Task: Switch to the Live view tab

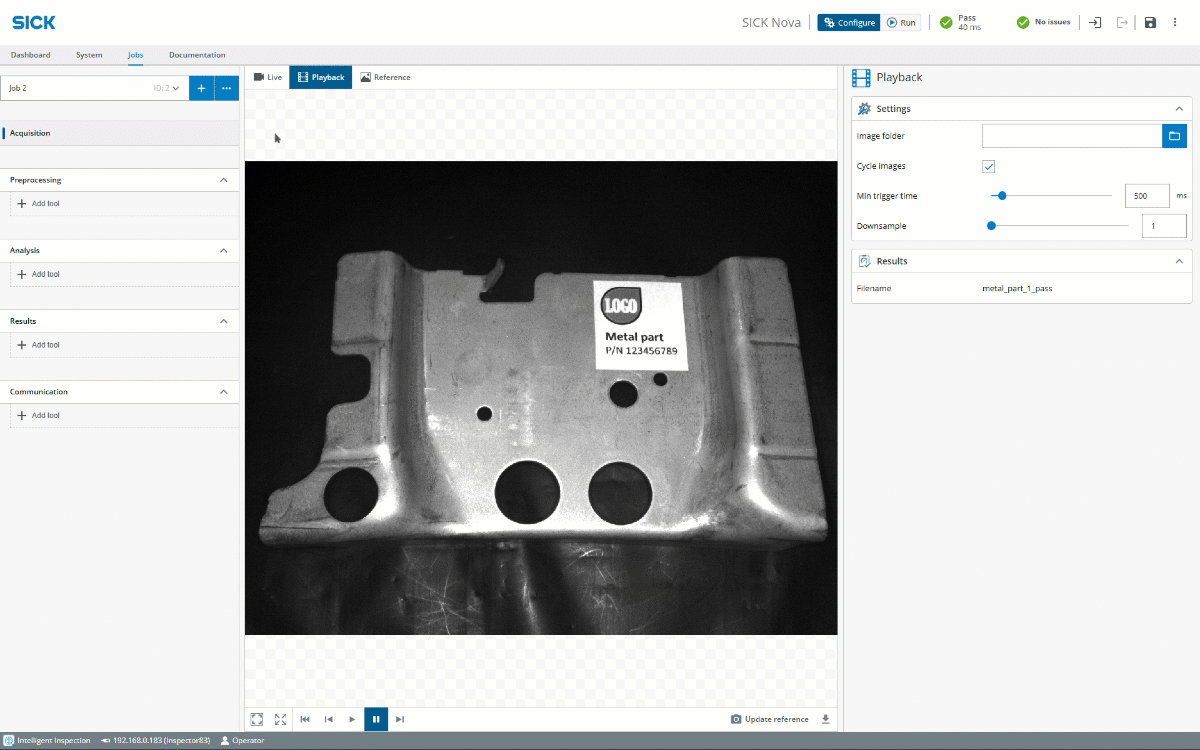Action: click(268, 77)
